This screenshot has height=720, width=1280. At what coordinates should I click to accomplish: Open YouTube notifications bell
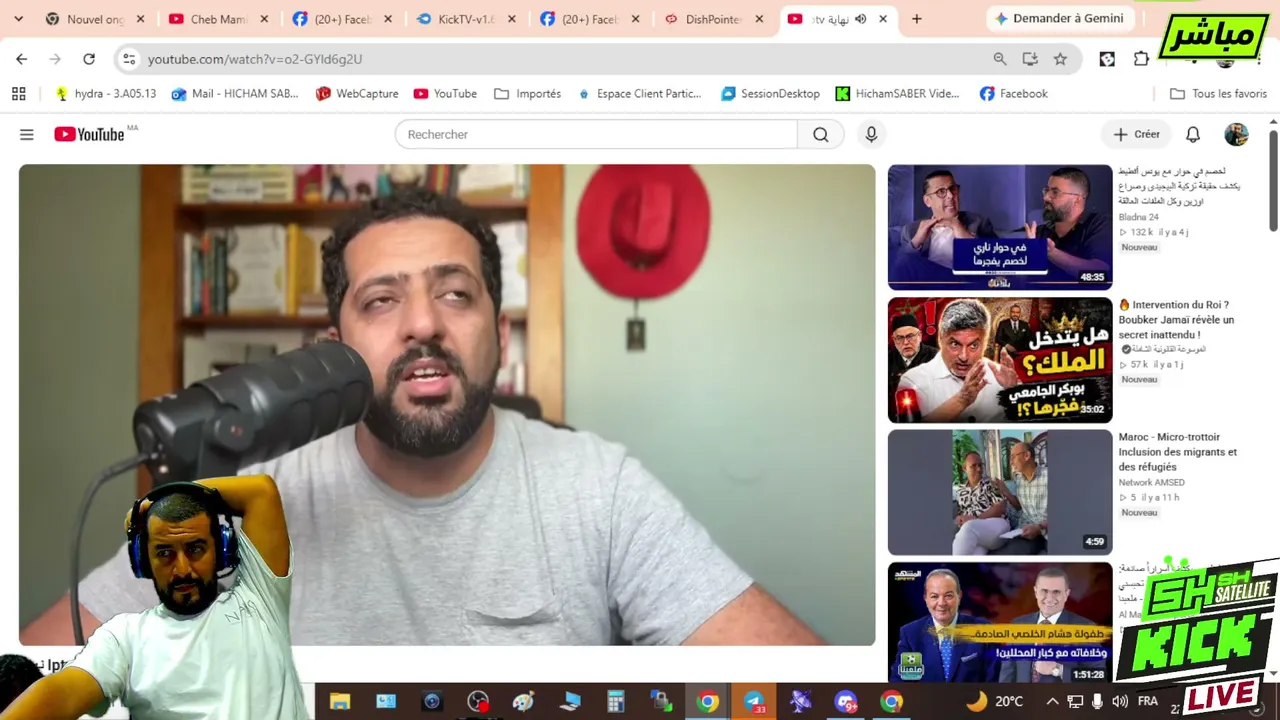[x=1193, y=135]
